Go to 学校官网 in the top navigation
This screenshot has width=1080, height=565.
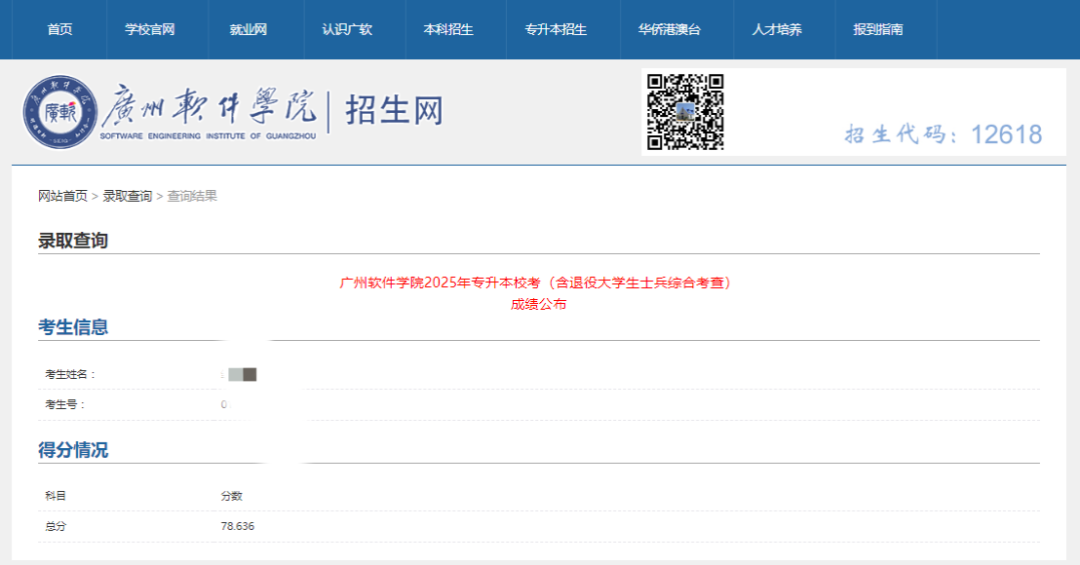click(150, 29)
